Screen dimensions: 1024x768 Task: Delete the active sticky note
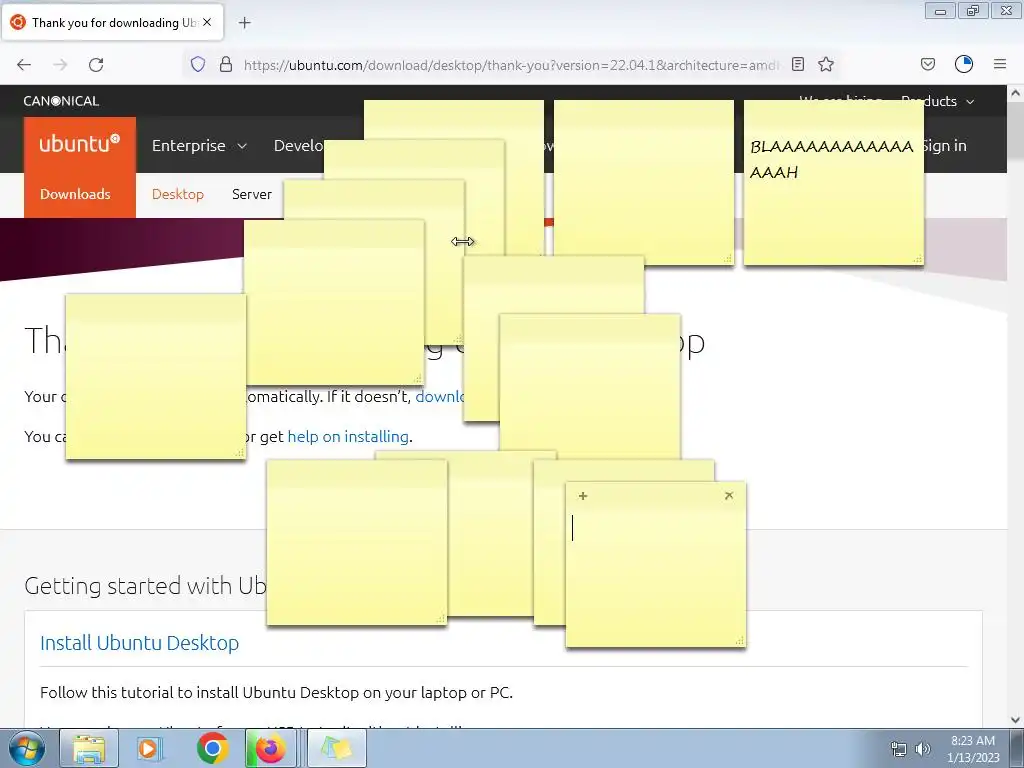point(729,496)
